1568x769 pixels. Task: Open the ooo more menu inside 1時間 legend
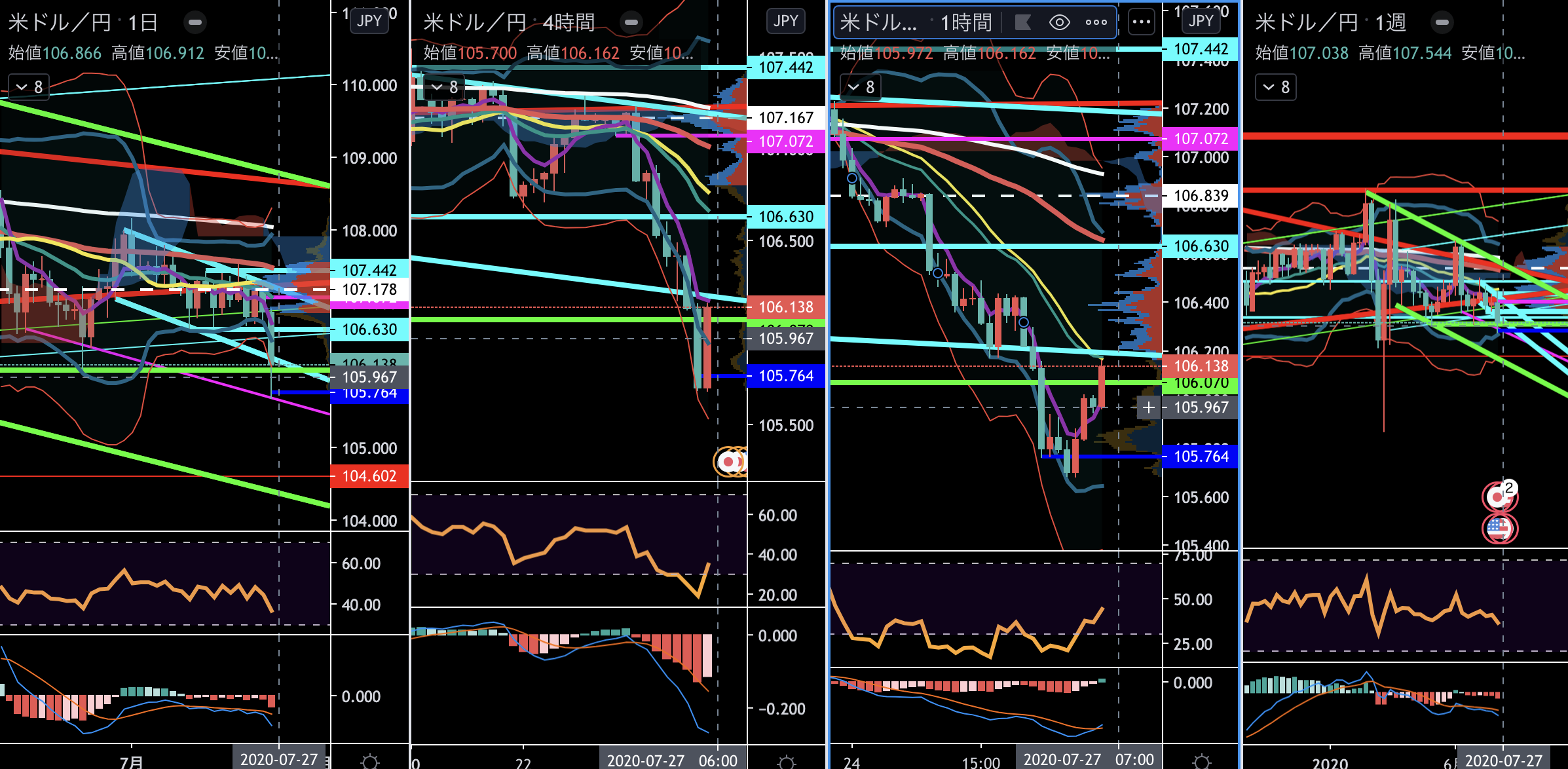point(1096,23)
